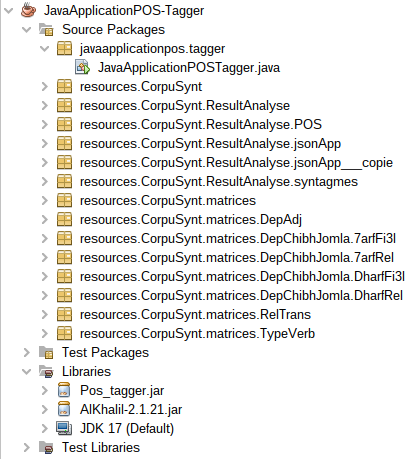The height and width of the screenshot is (459, 415).
Task: Collapse the Source Packages node
Action: [x=26, y=29]
